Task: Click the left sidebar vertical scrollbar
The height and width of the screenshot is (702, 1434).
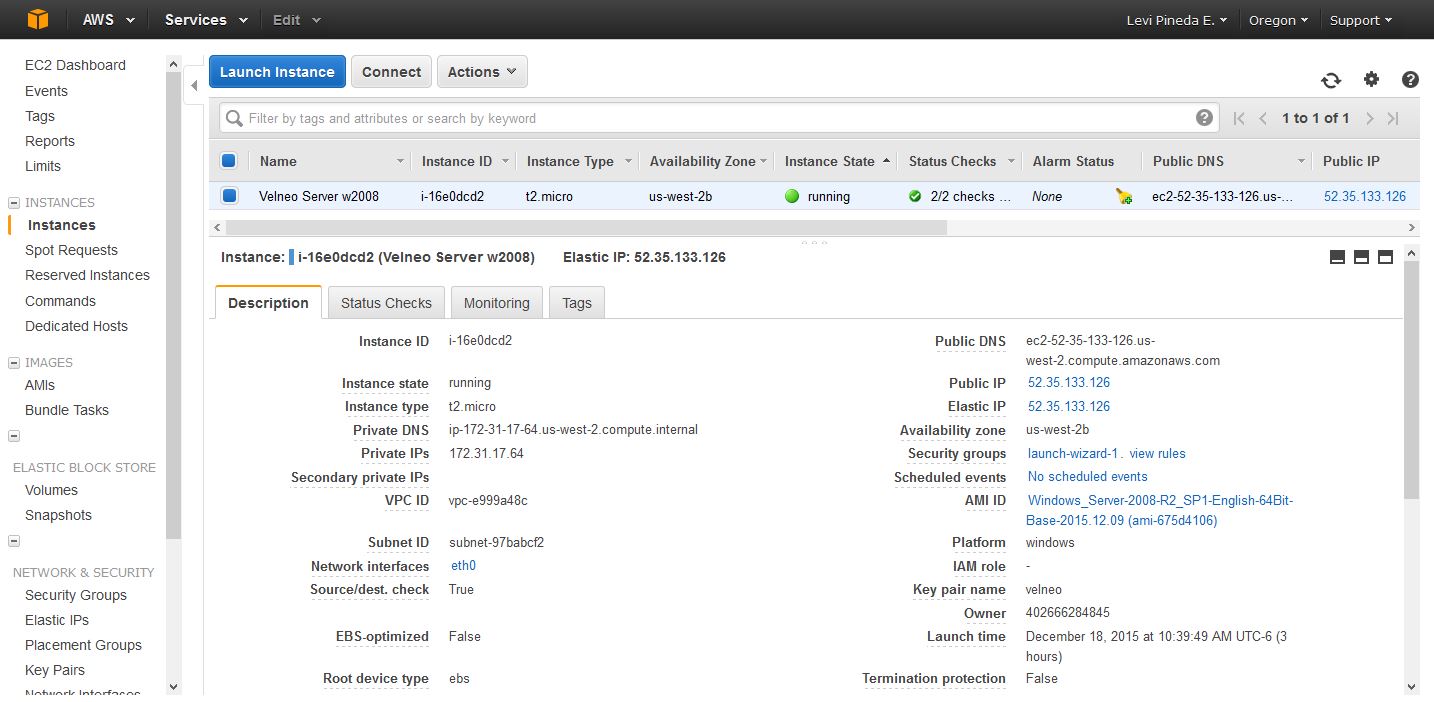Action: tap(173, 305)
